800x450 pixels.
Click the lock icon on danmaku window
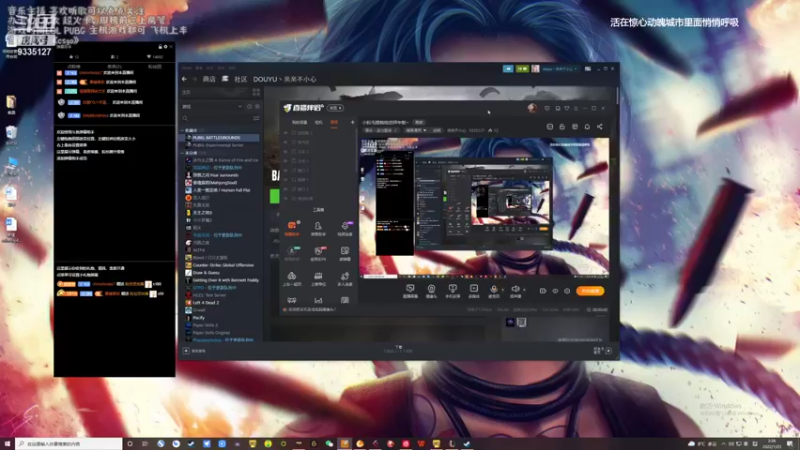point(160,47)
